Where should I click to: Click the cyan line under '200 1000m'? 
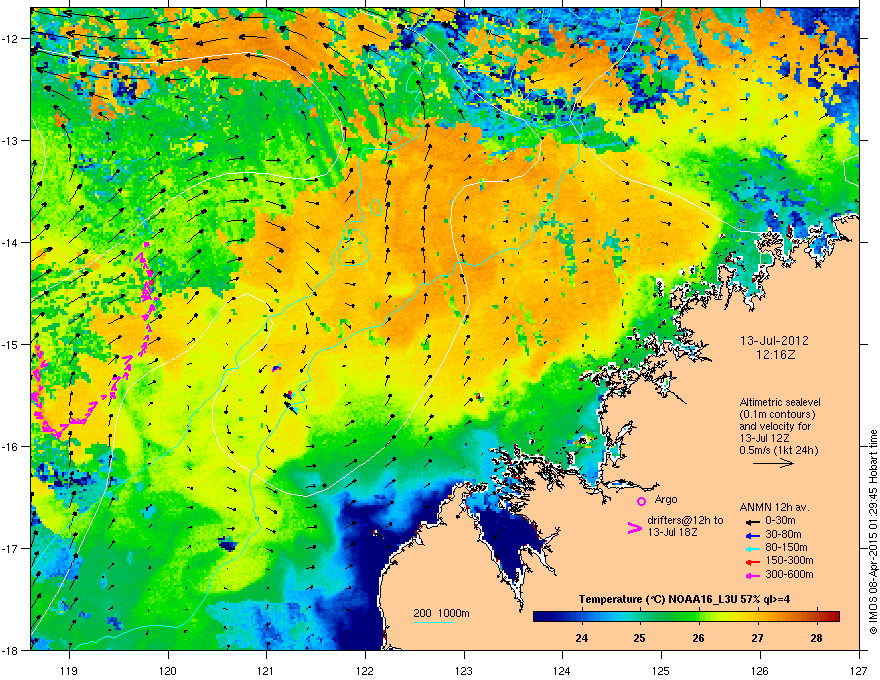(x=433, y=622)
